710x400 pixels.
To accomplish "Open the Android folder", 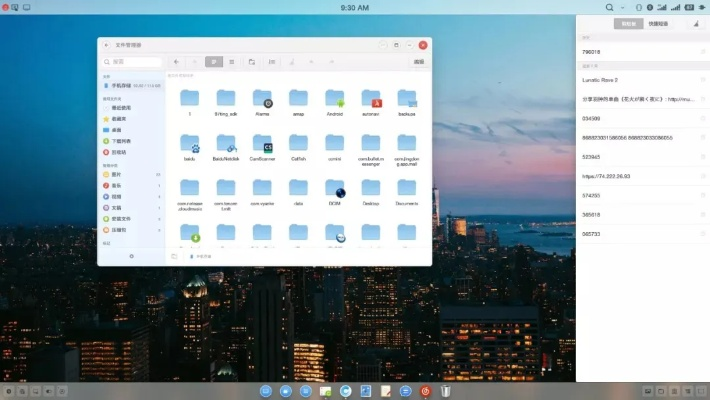I will click(335, 99).
